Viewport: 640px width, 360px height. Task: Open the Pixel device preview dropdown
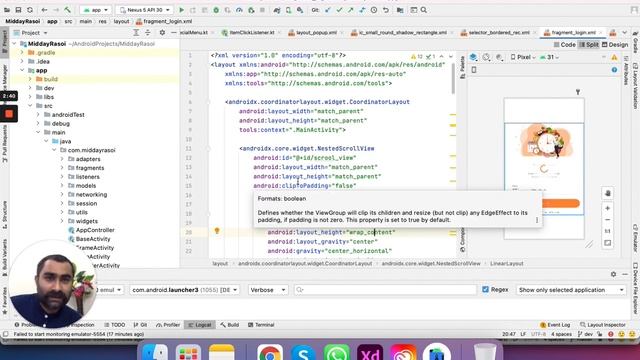(523, 58)
